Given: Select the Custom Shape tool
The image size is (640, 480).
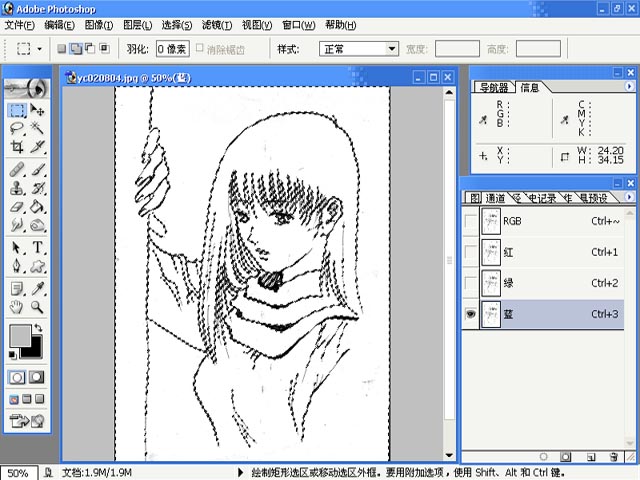Looking at the screenshot, I should tap(37, 266).
